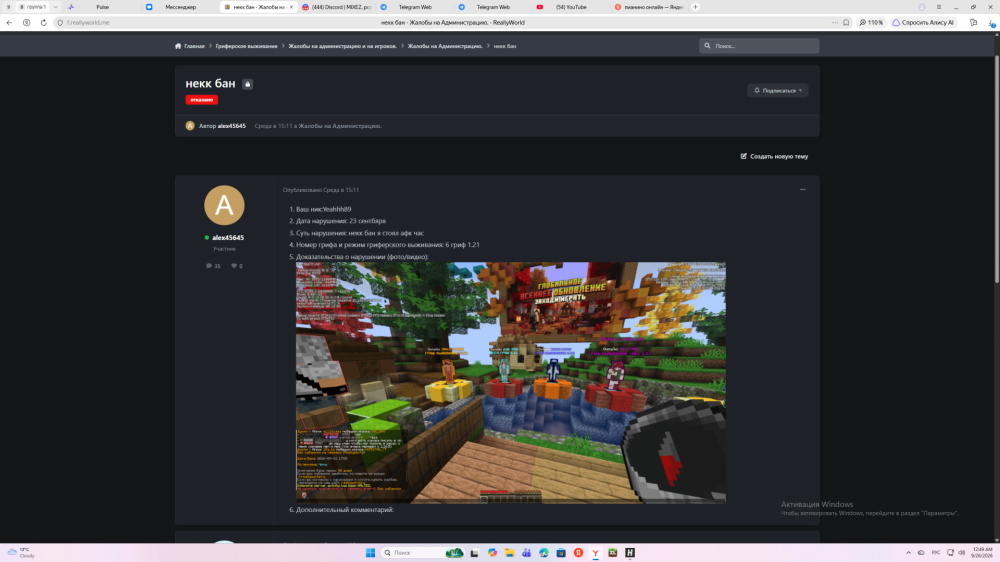Reload the page with the refresh icon

pos(43,22)
